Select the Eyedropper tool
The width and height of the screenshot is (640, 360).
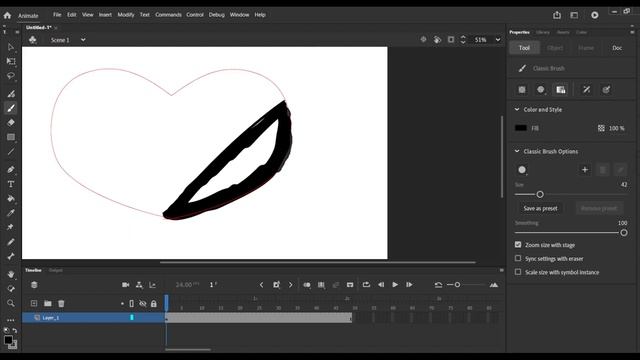(11, 213)
